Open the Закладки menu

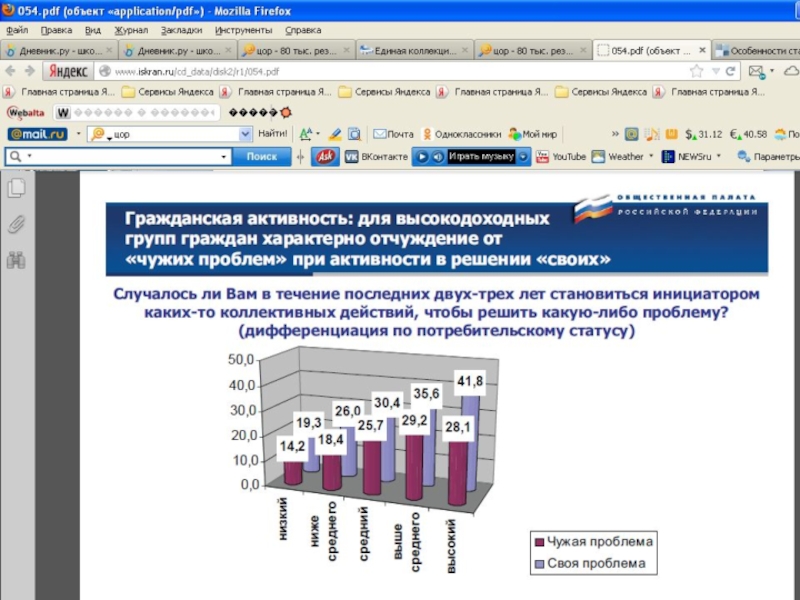point(181,30)
